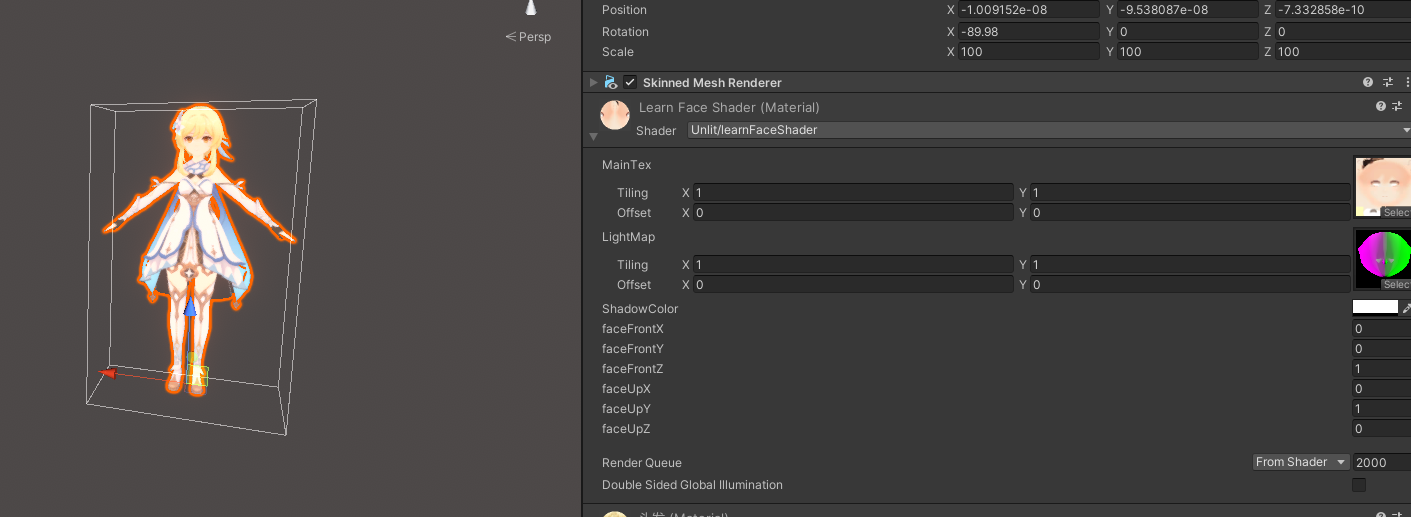This screenshot has height=517, width=1411.
Task: Select the MainTex texture via Select button
Action: [1397, 213]
